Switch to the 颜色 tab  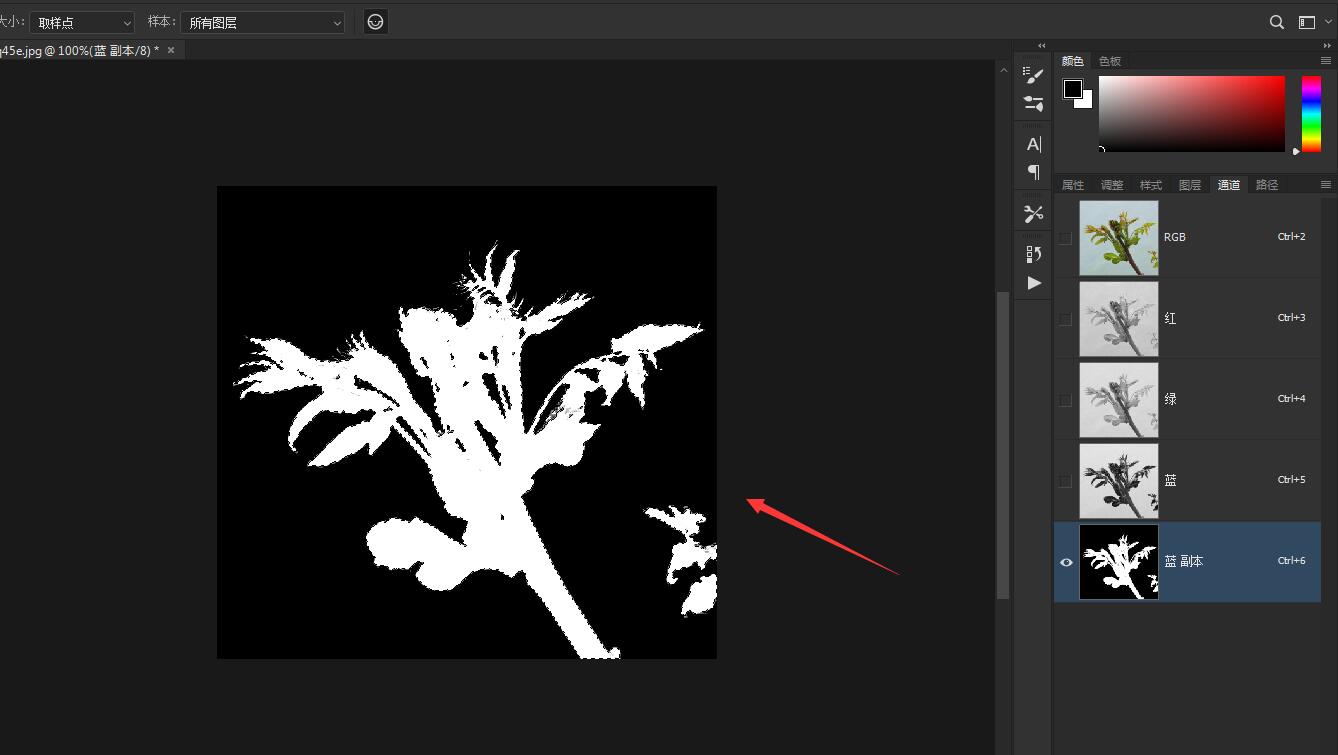click(1072, 61)
